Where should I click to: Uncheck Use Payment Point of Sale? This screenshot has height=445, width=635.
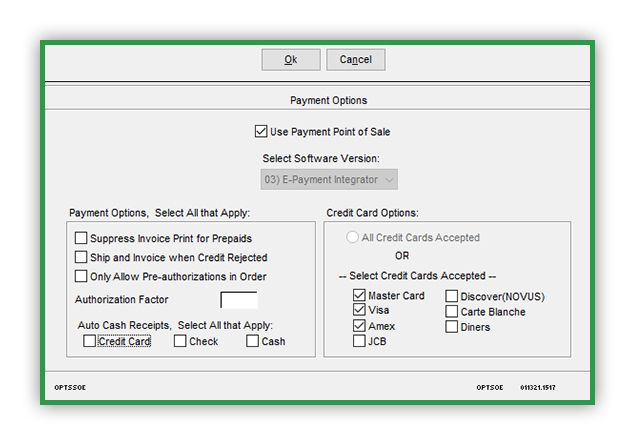pos(261,132)
